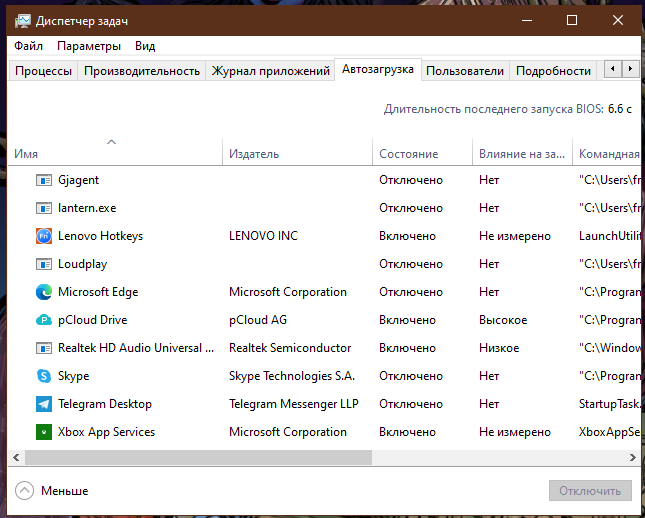The width and height of the screenshot is (645, 518).
Task: Click Microsoft Corporation publisher of Microsoft Edge
Action: pyautogui.click(x=288, y=292)
